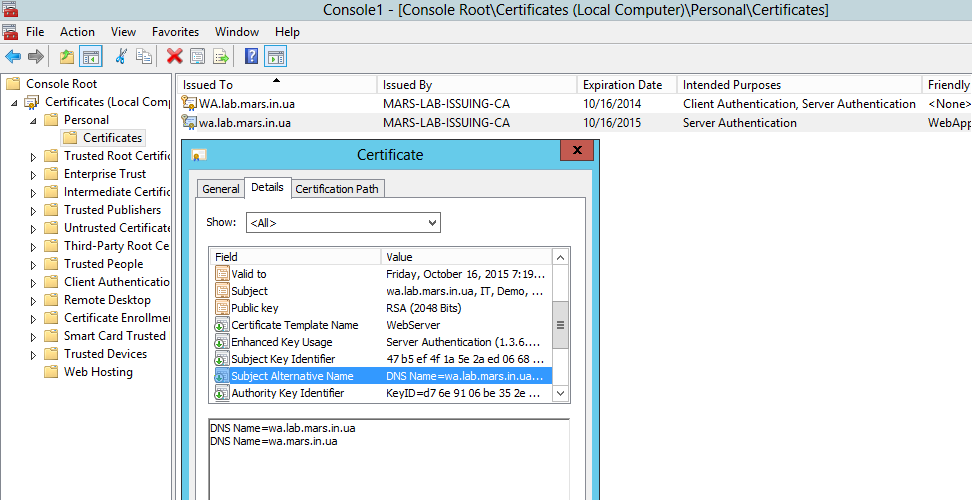Image resolution: width=972 pixels, height=500 pixels.
Task: Collapse the Personal folder node
Action: [33, 121]
